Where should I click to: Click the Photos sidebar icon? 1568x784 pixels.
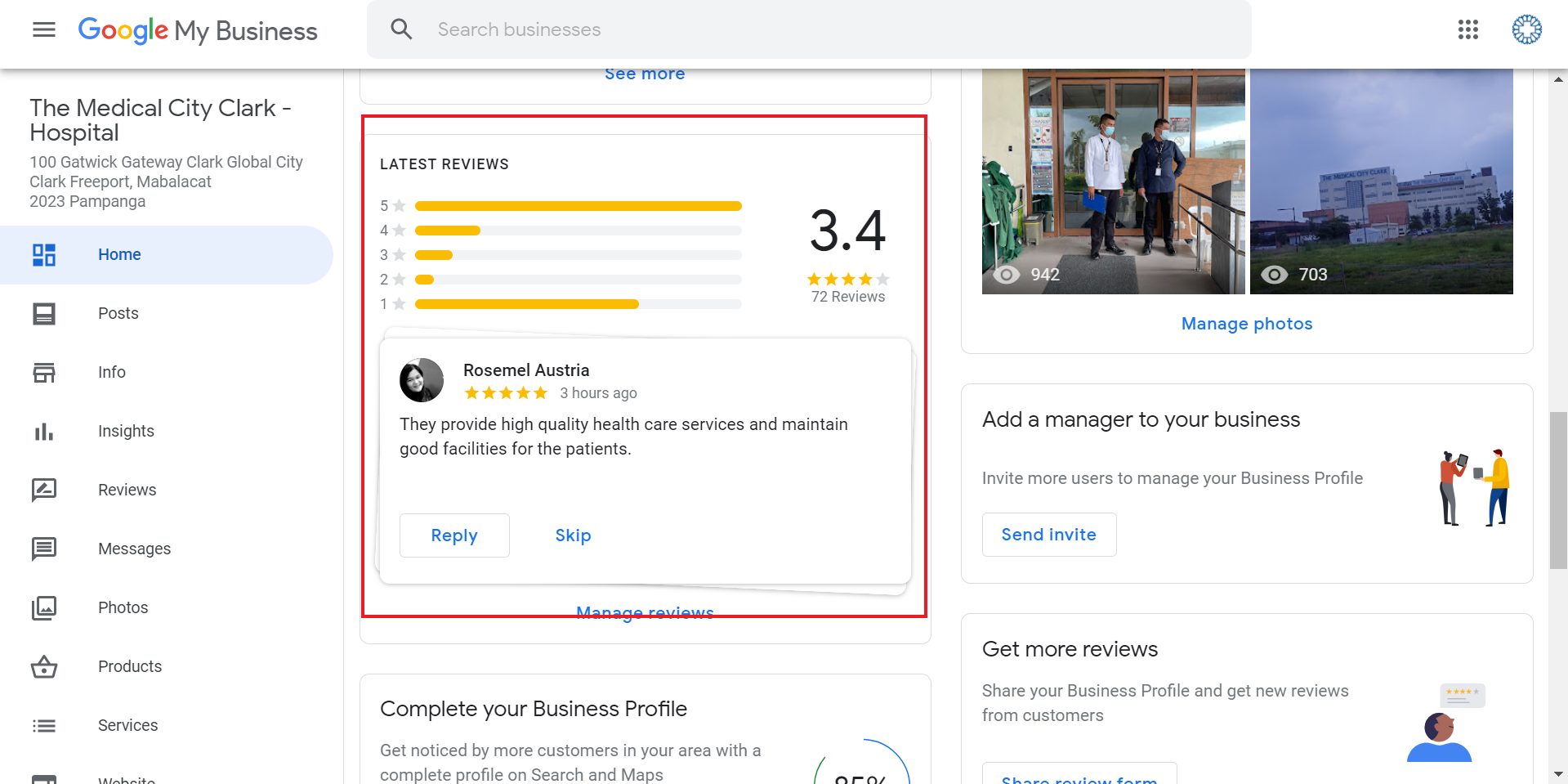click(44, 608)
